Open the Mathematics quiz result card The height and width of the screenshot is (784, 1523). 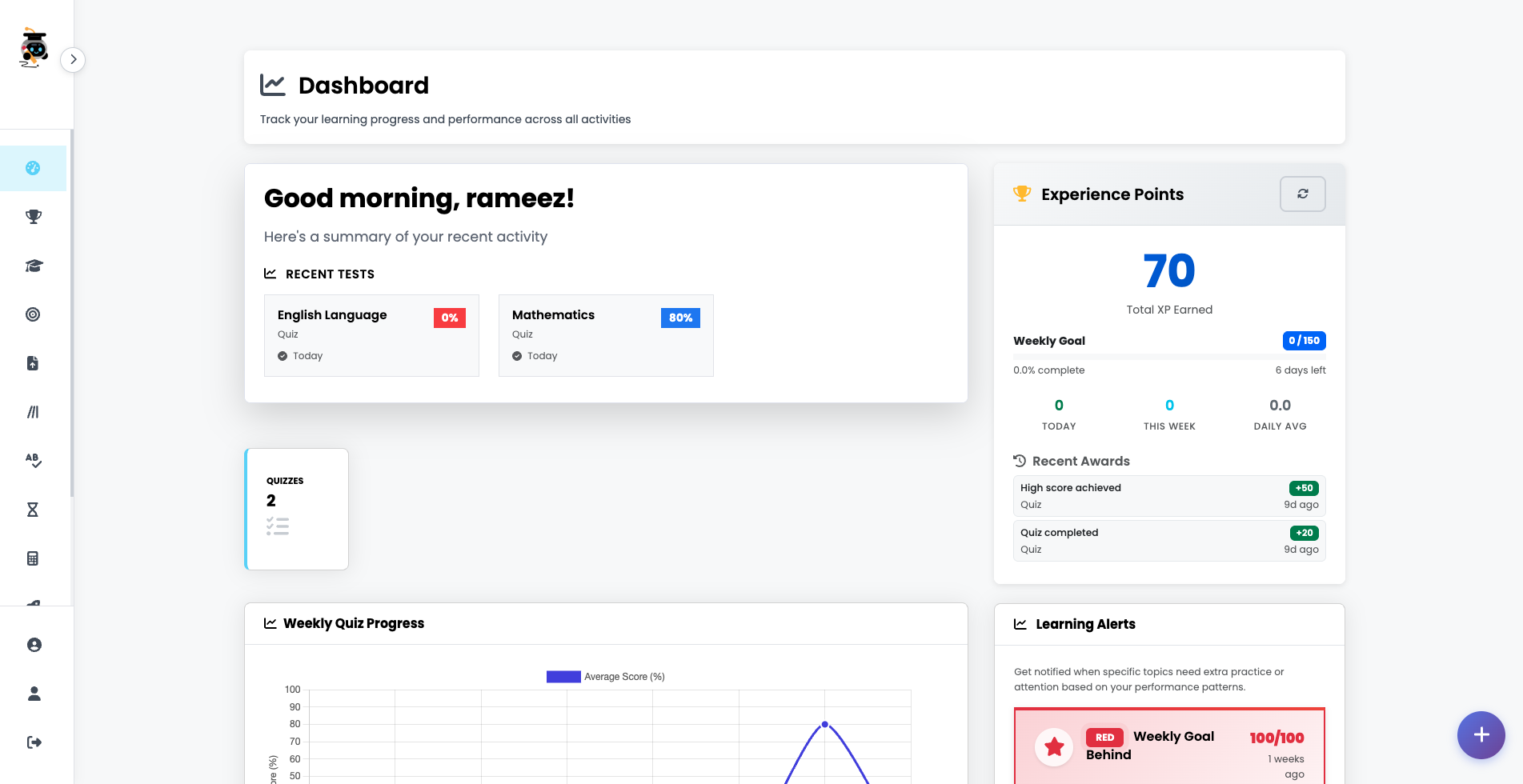605,335
